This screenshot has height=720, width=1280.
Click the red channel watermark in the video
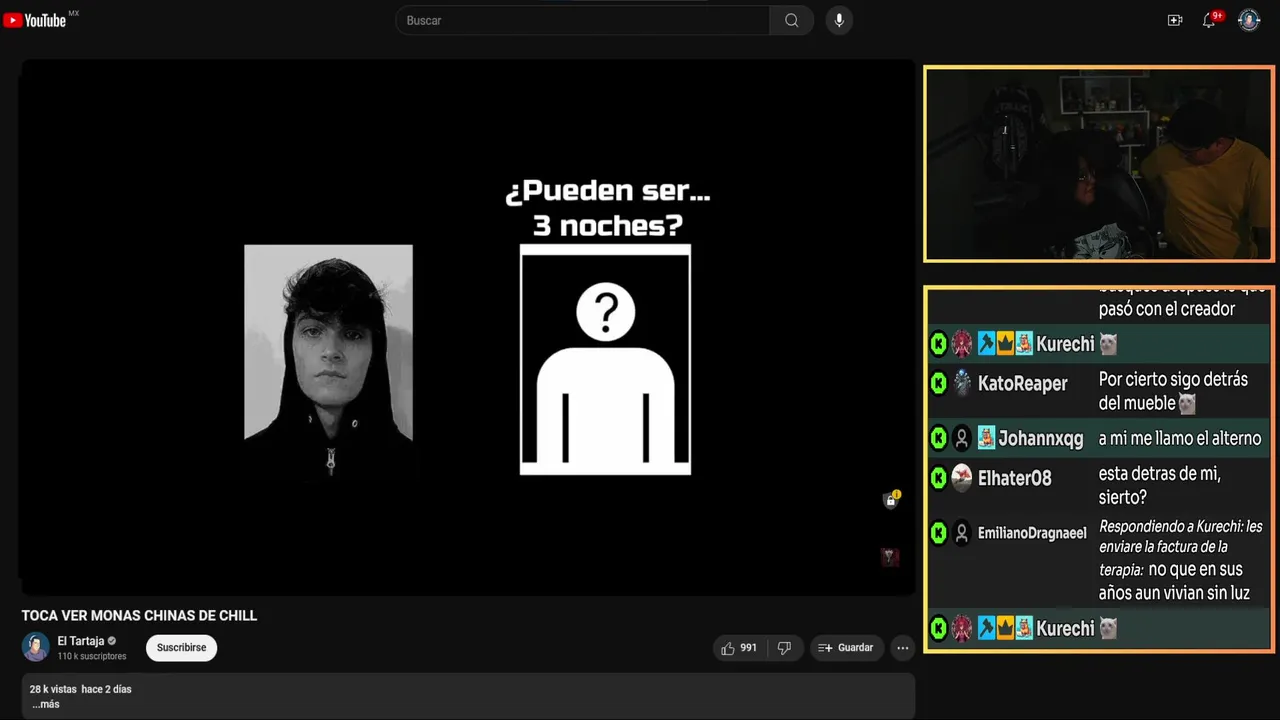889,556
